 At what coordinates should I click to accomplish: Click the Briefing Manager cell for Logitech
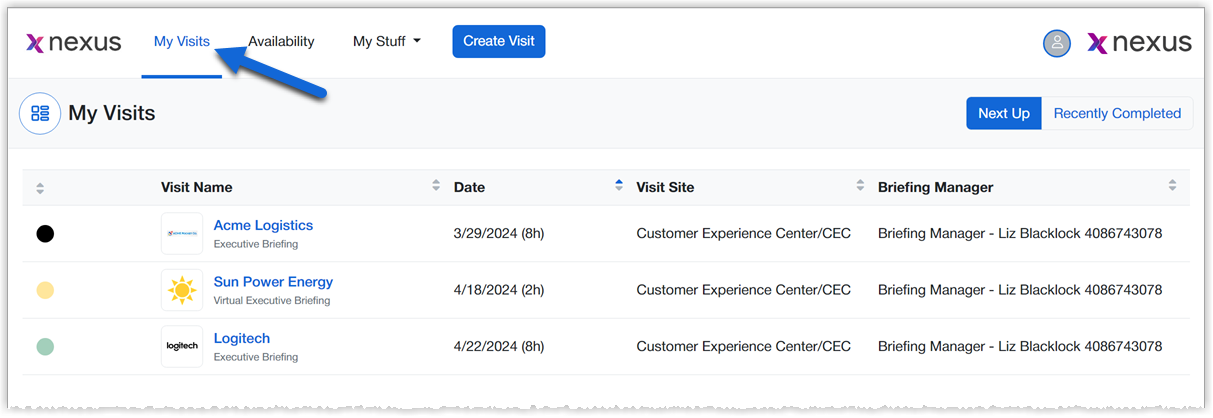[1020, 347]
